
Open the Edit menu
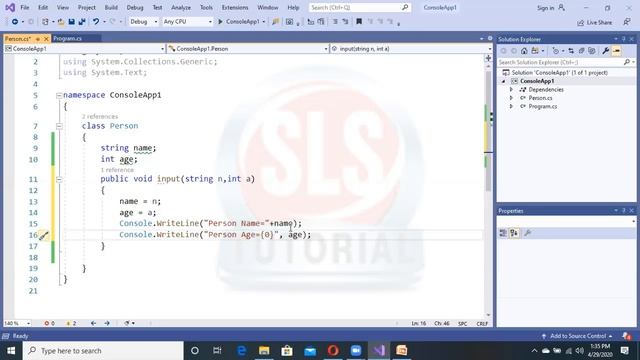[43, 7]
